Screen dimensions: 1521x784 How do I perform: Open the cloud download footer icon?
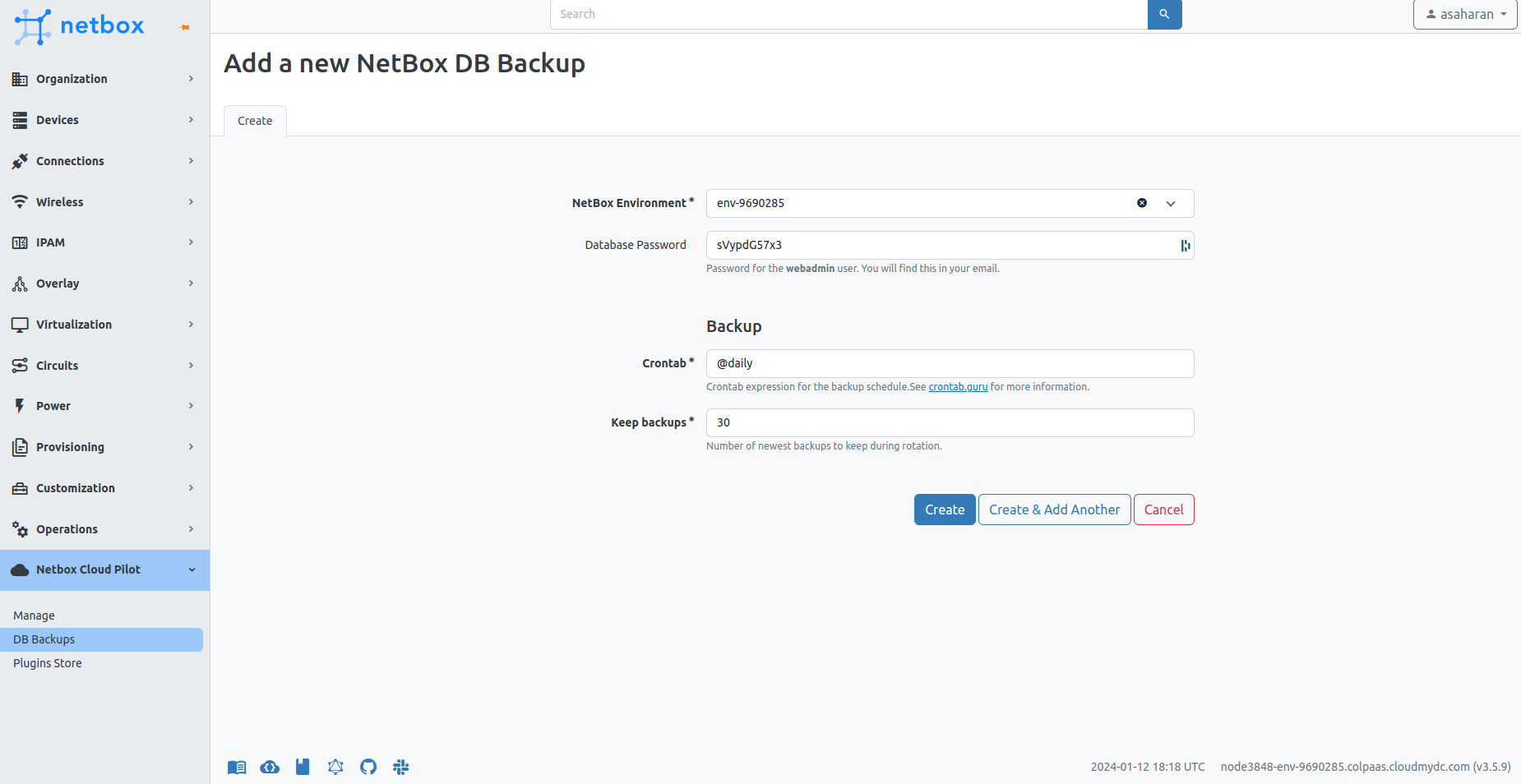pyautogui.click(x=270, y=767)
